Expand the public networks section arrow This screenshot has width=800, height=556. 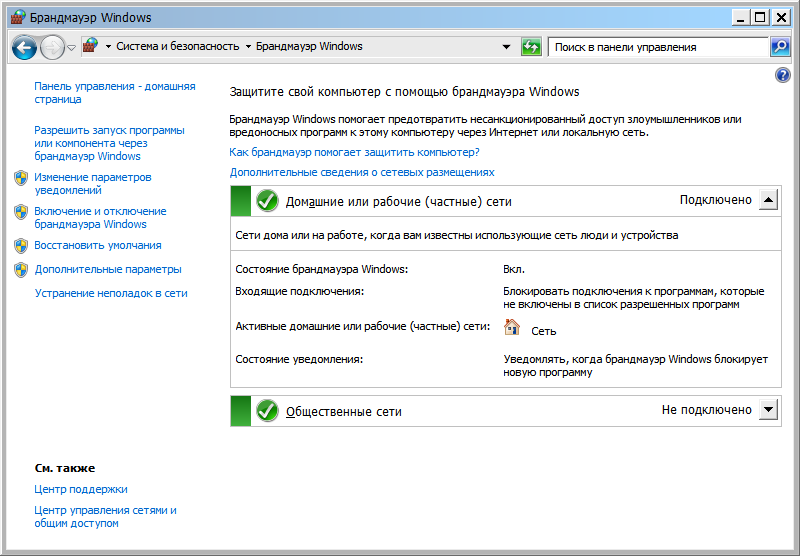(768, 409)
